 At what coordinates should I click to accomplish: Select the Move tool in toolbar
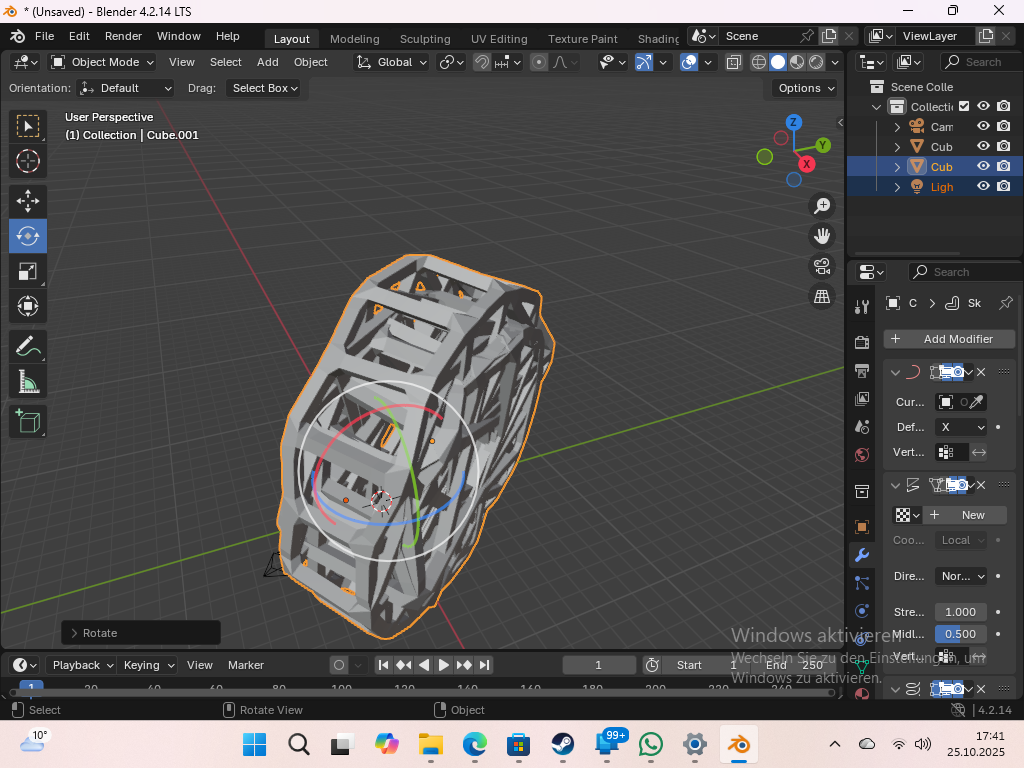tap(28, 201)
